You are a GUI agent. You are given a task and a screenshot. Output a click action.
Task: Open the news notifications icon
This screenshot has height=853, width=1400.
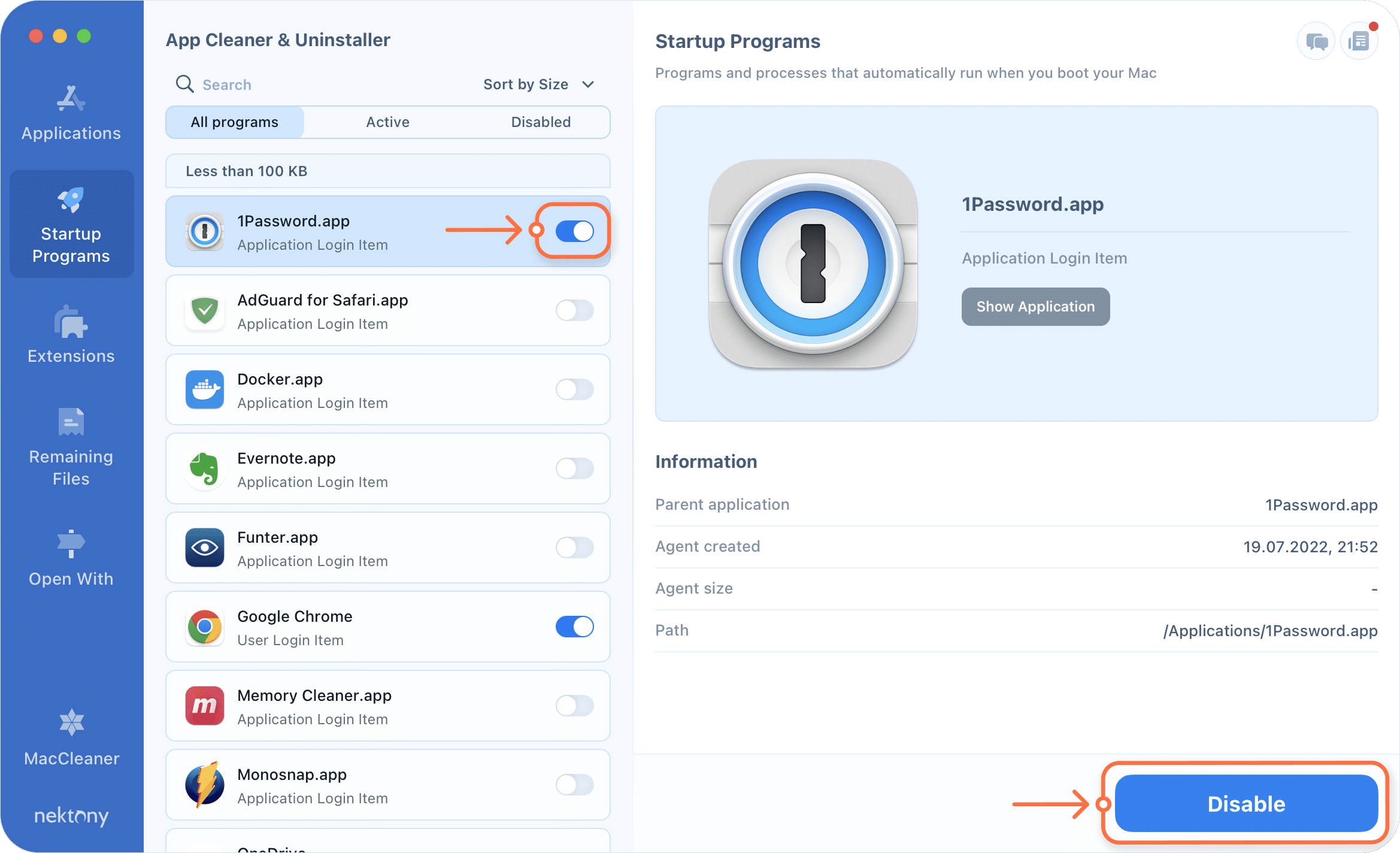click(x=1359, y=41)
